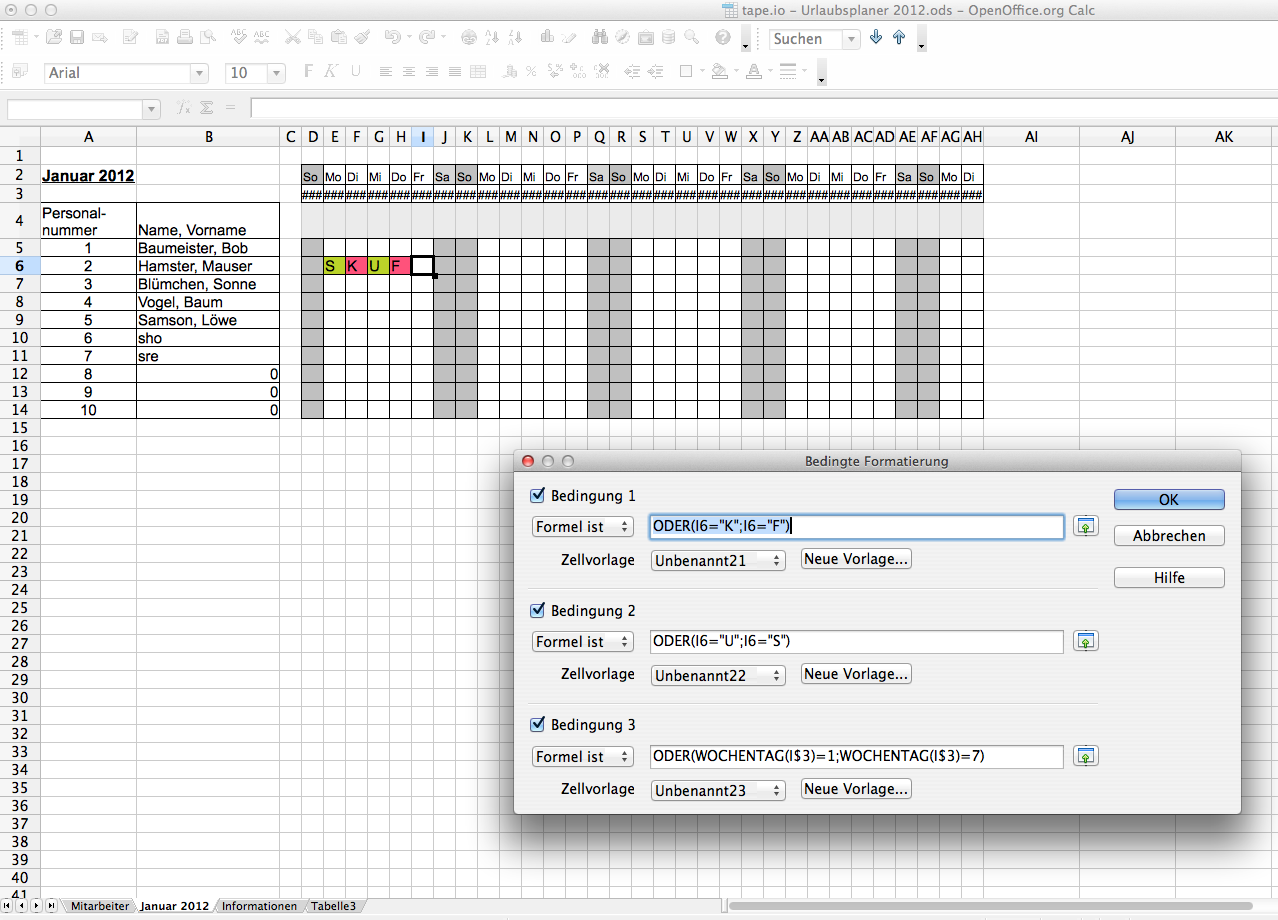
Task: Click the search up arrow icon
Action: pos(899,38)
